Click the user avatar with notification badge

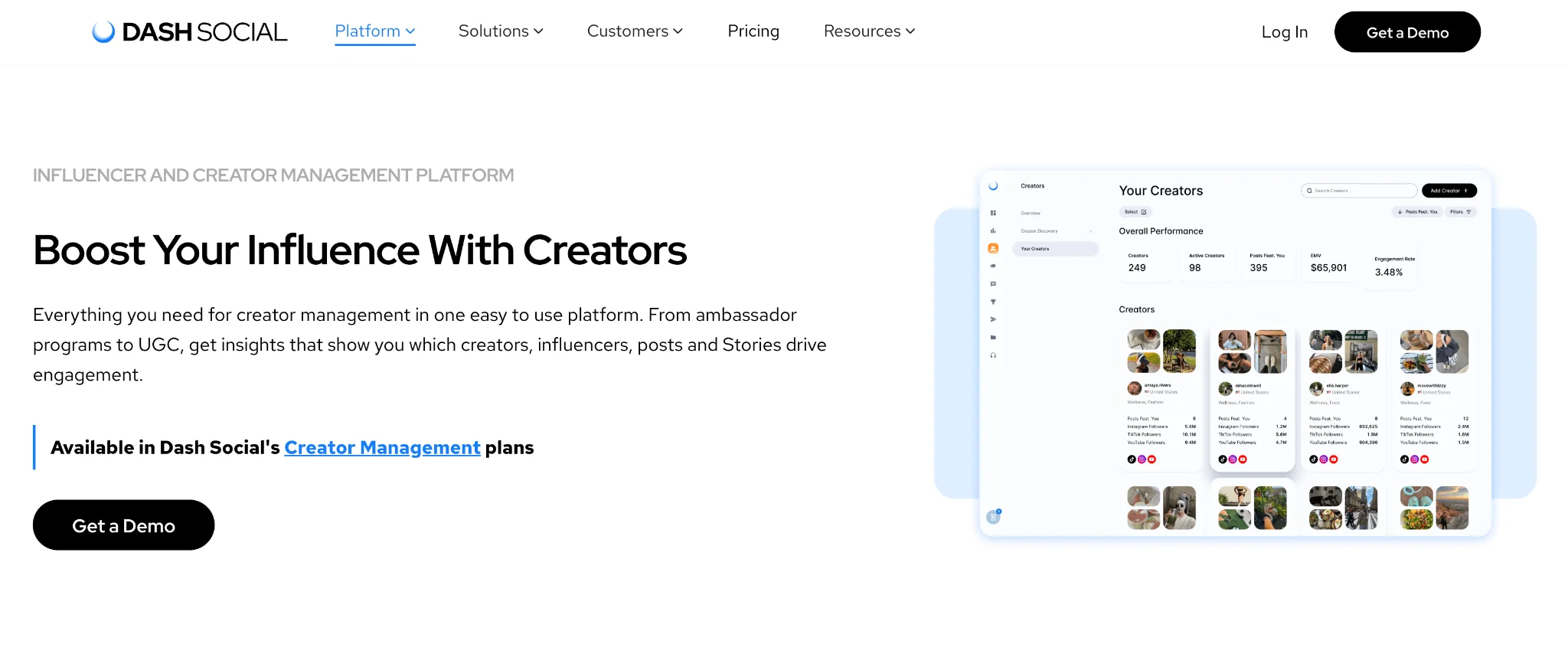994,516
